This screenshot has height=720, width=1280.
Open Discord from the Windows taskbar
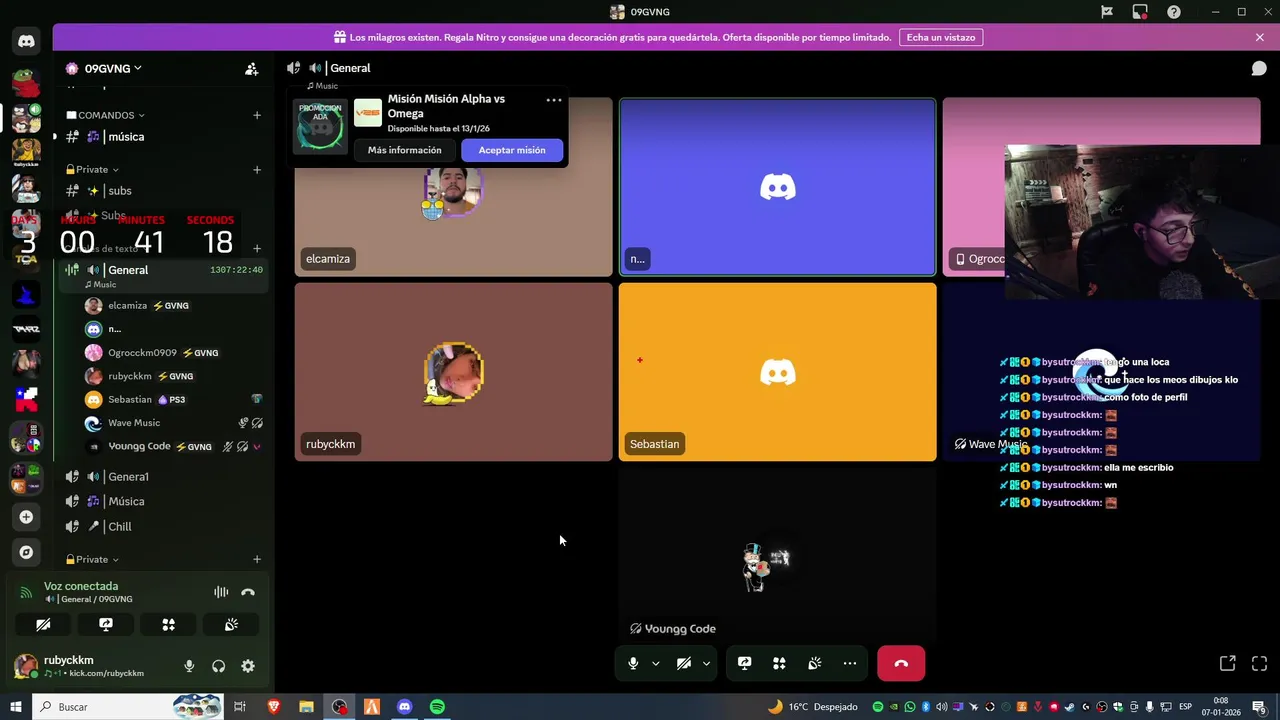coord(404,707)
